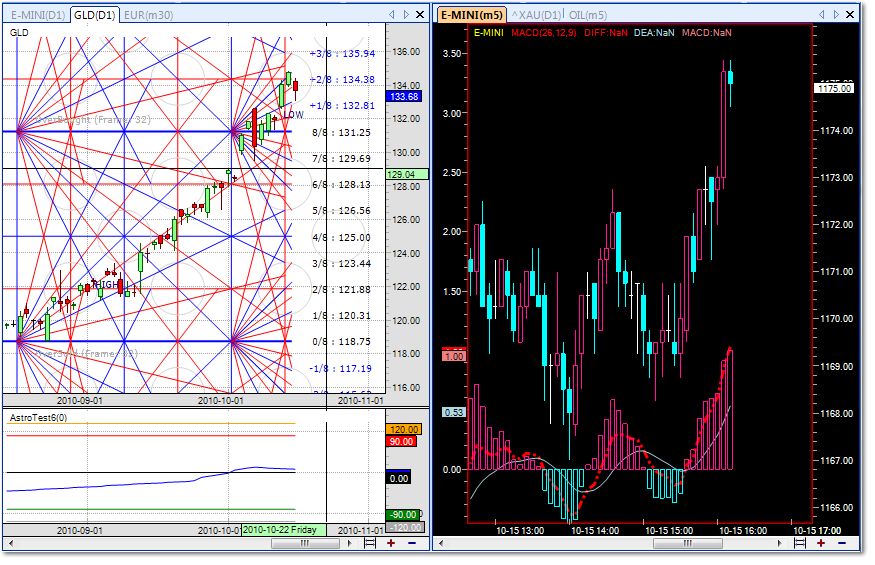875x565 pixels.
Task: Click the +2/8 : 134.38 Murrey level
Action: (x=342, y=79)
